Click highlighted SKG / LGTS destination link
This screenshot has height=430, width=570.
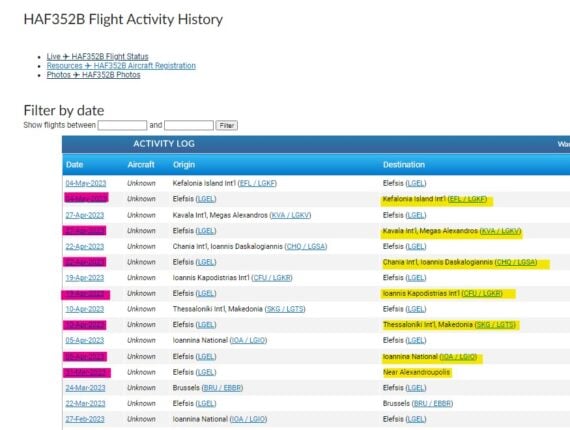click(495, 325)
